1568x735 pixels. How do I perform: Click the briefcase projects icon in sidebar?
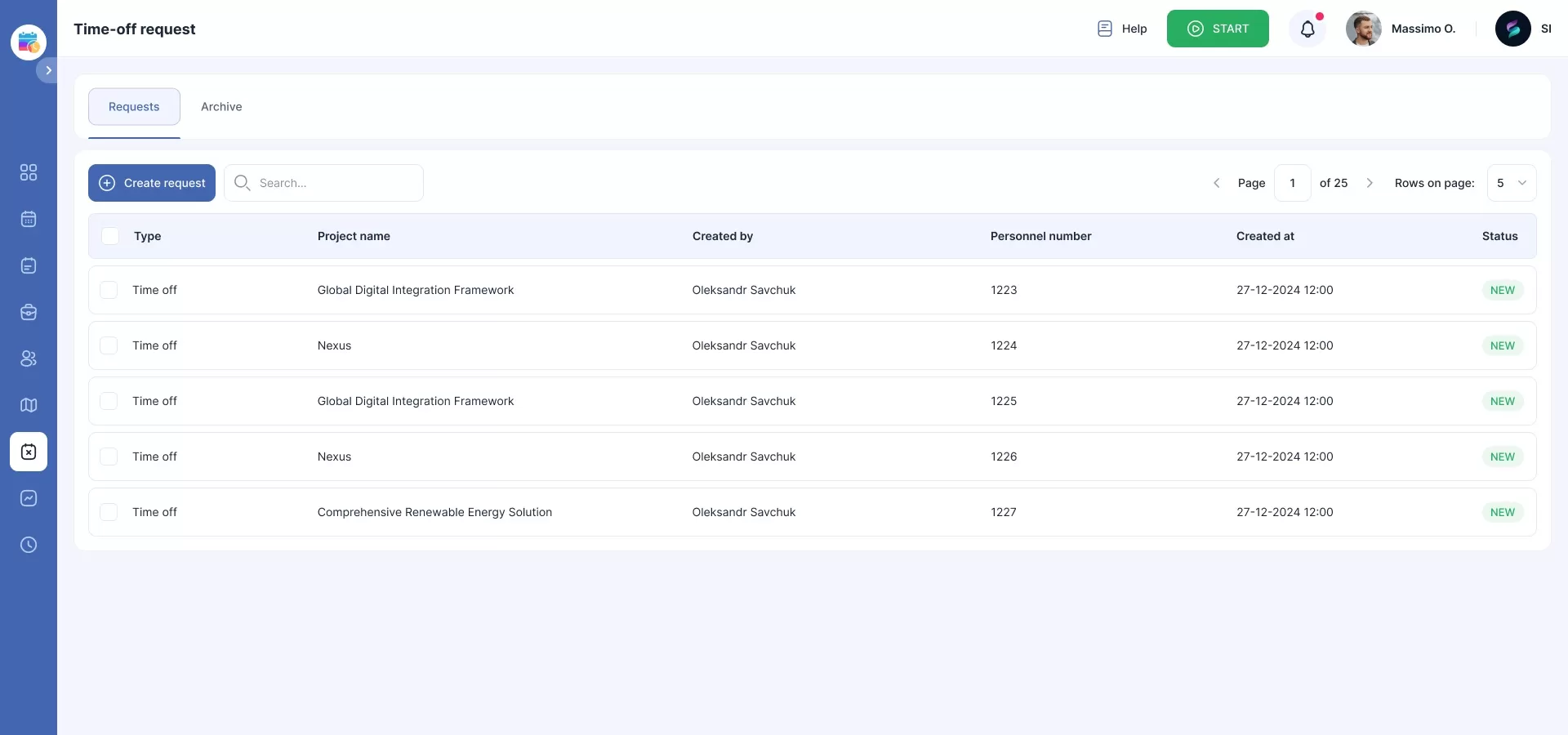29,312
